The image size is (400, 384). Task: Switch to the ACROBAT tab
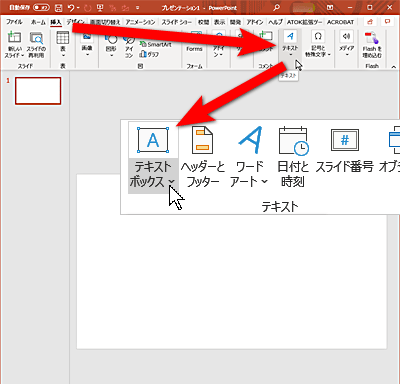[340, 22]
